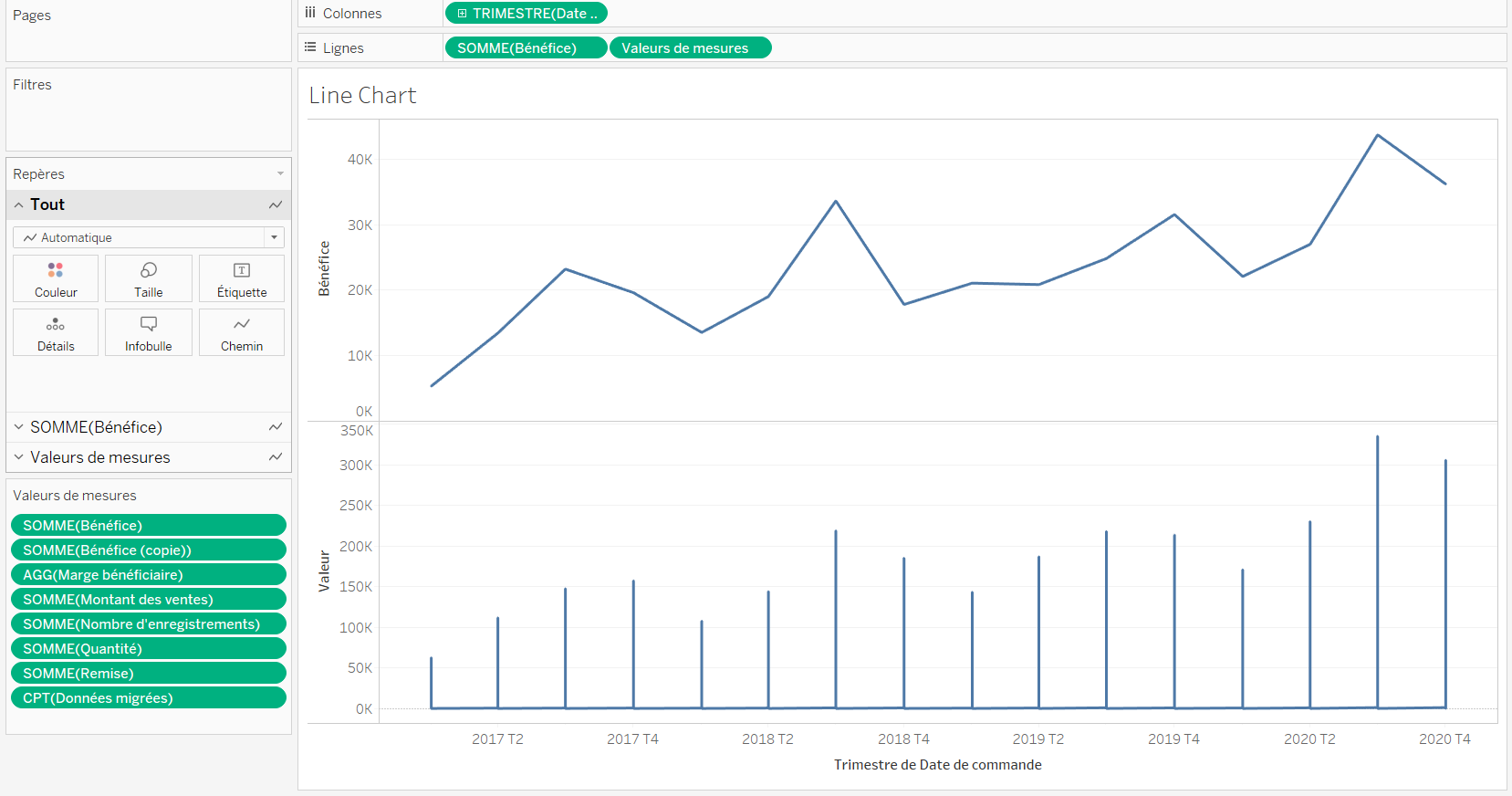Open the Infobulle tooltip card
The height and width of the screenshot is (796, 1512).
[x=149, y=332]
